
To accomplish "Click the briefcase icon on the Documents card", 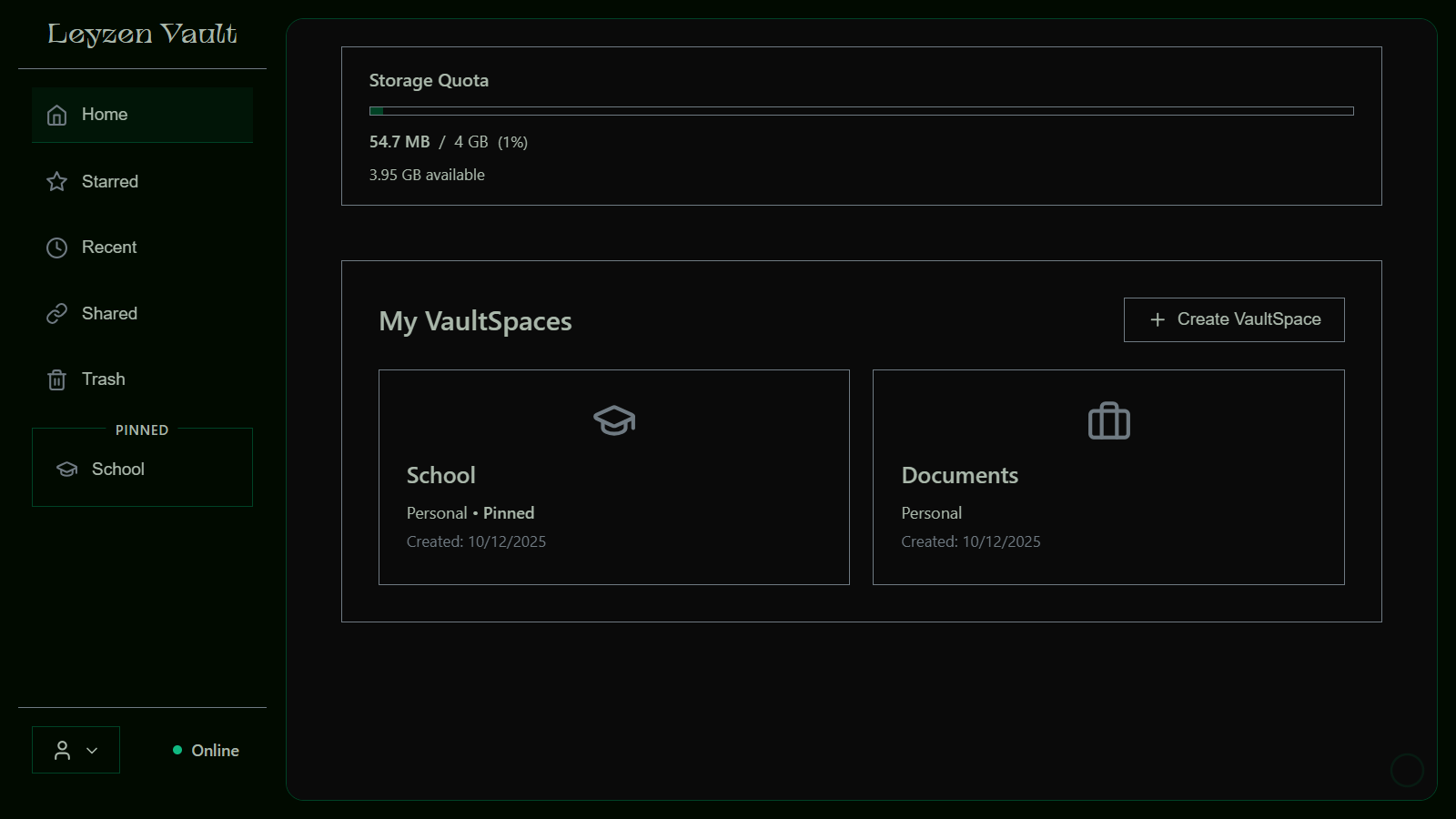I will tap(1108, 420).
